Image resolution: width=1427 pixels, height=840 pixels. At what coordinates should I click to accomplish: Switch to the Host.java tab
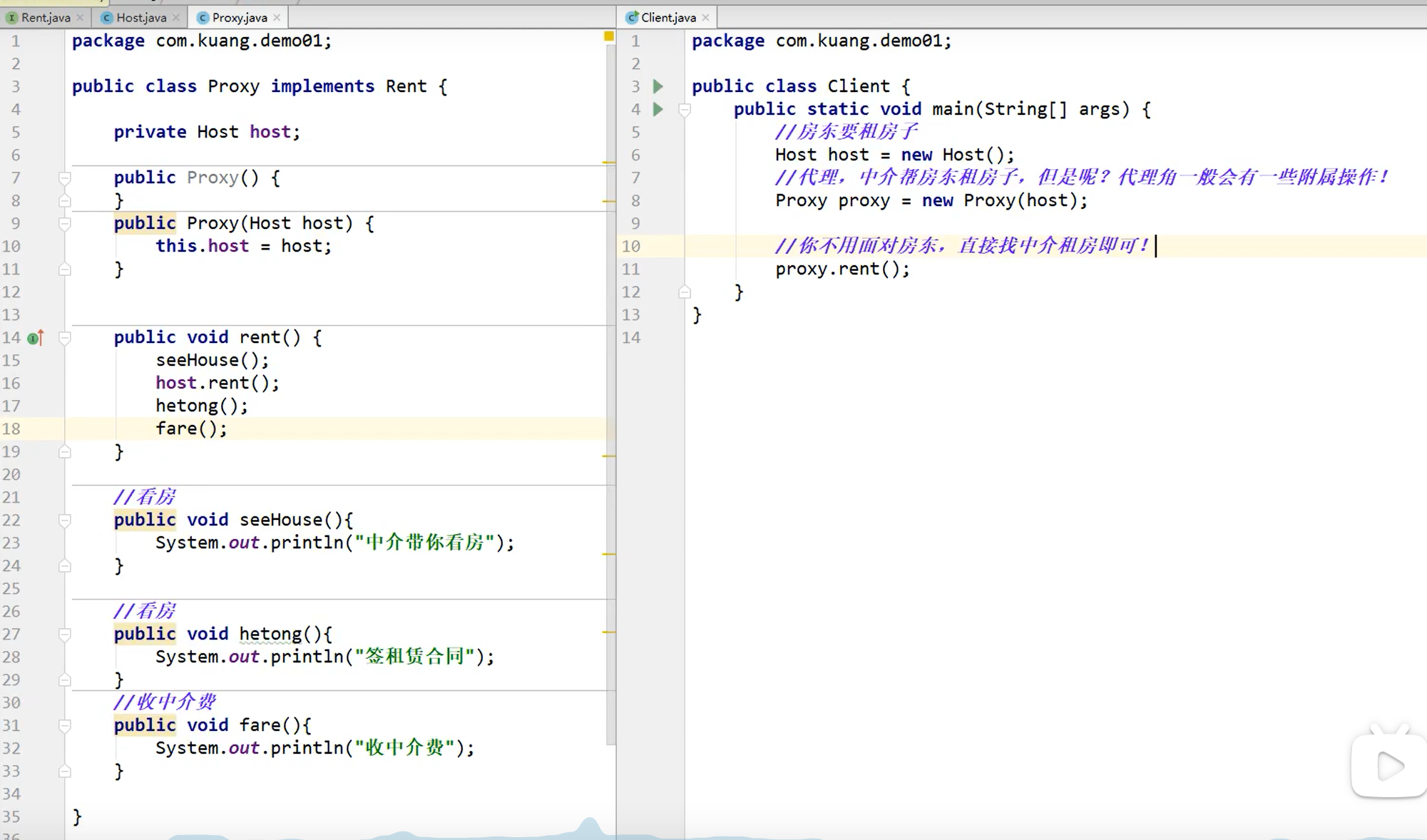pos(140,17)
